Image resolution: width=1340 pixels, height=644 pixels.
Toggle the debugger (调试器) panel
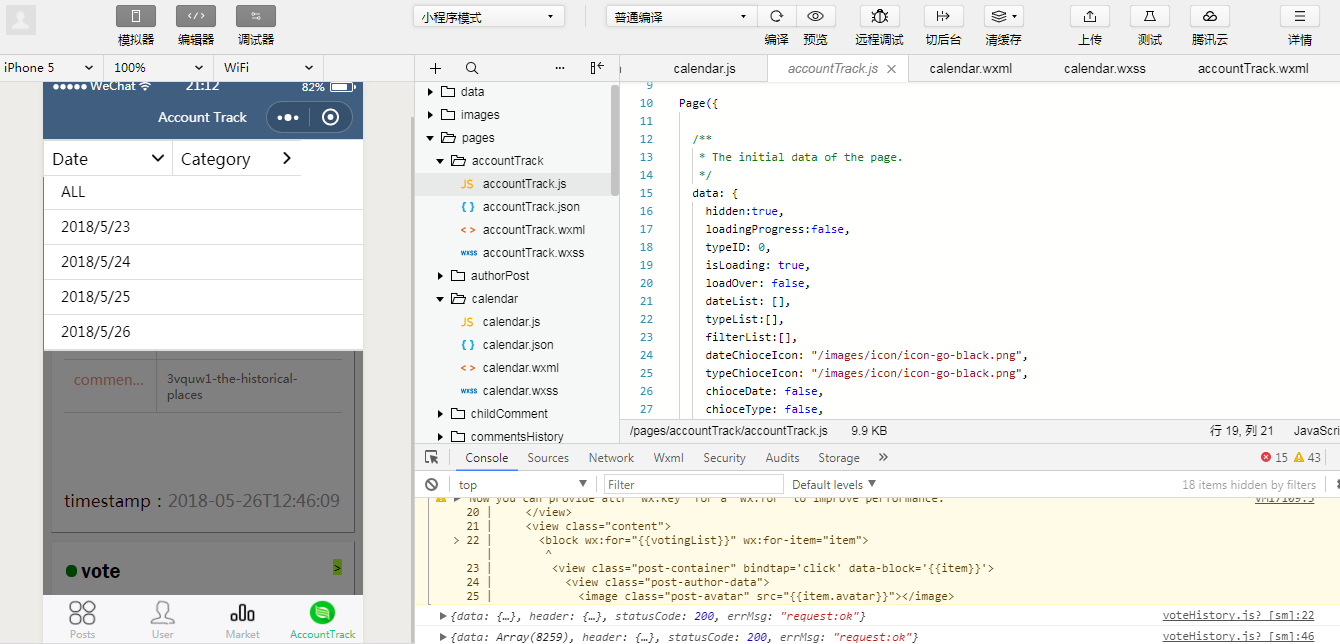pos(256,16)
